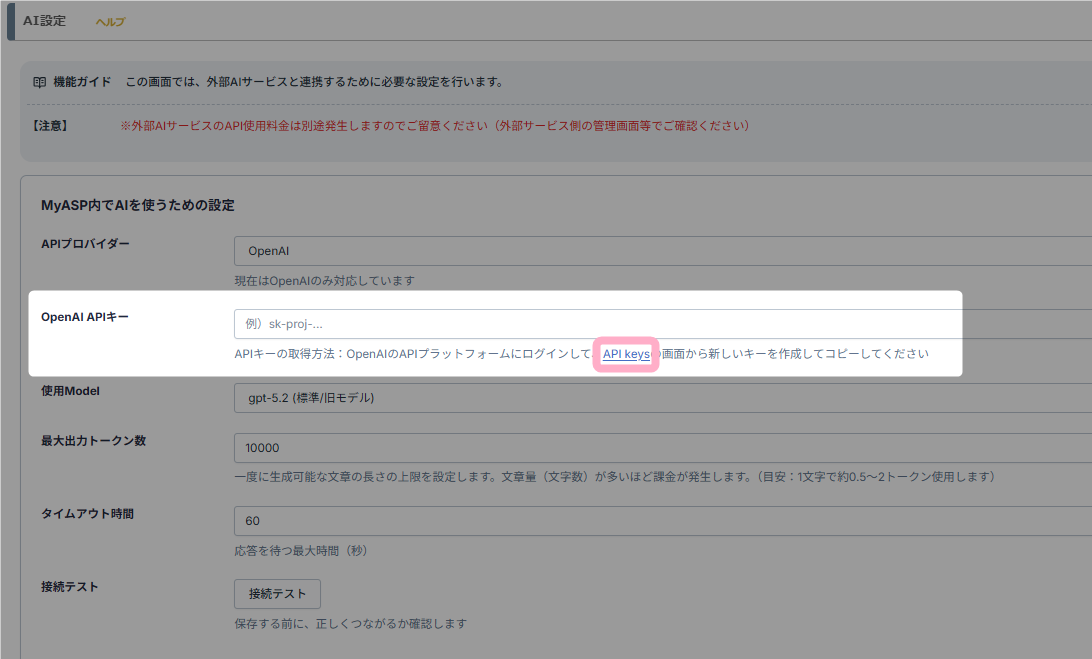
Task: Click the 機能ガイド book icon
Action: (x=40, y=81)
